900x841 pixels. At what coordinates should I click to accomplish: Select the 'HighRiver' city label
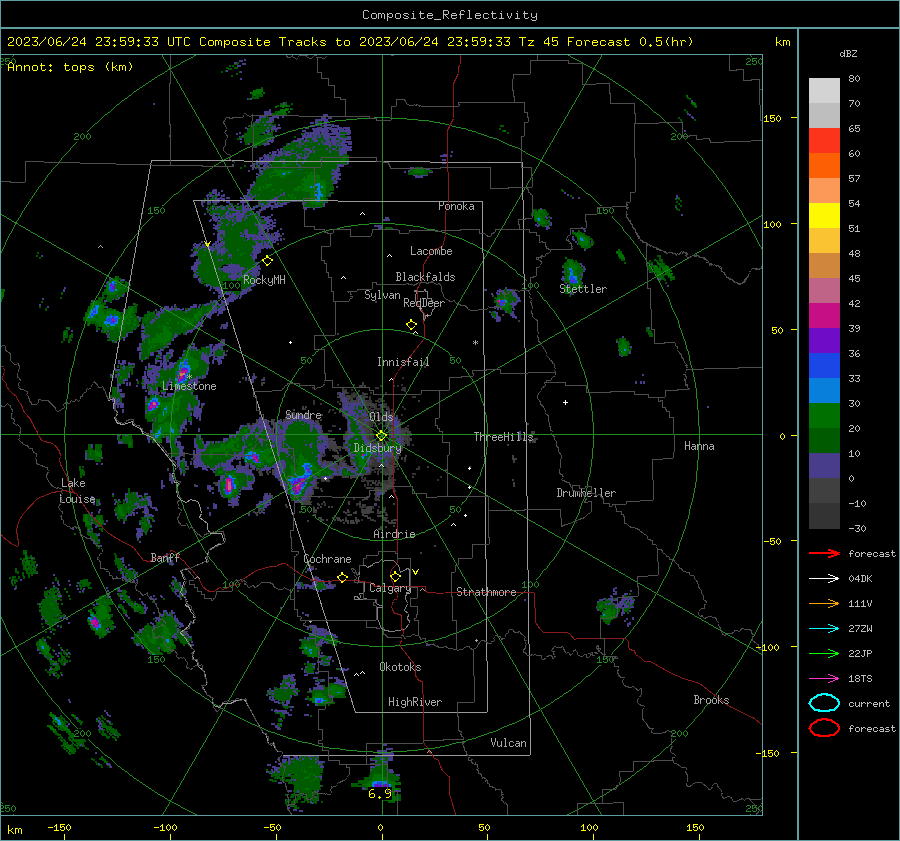click(x=415, y=702)
